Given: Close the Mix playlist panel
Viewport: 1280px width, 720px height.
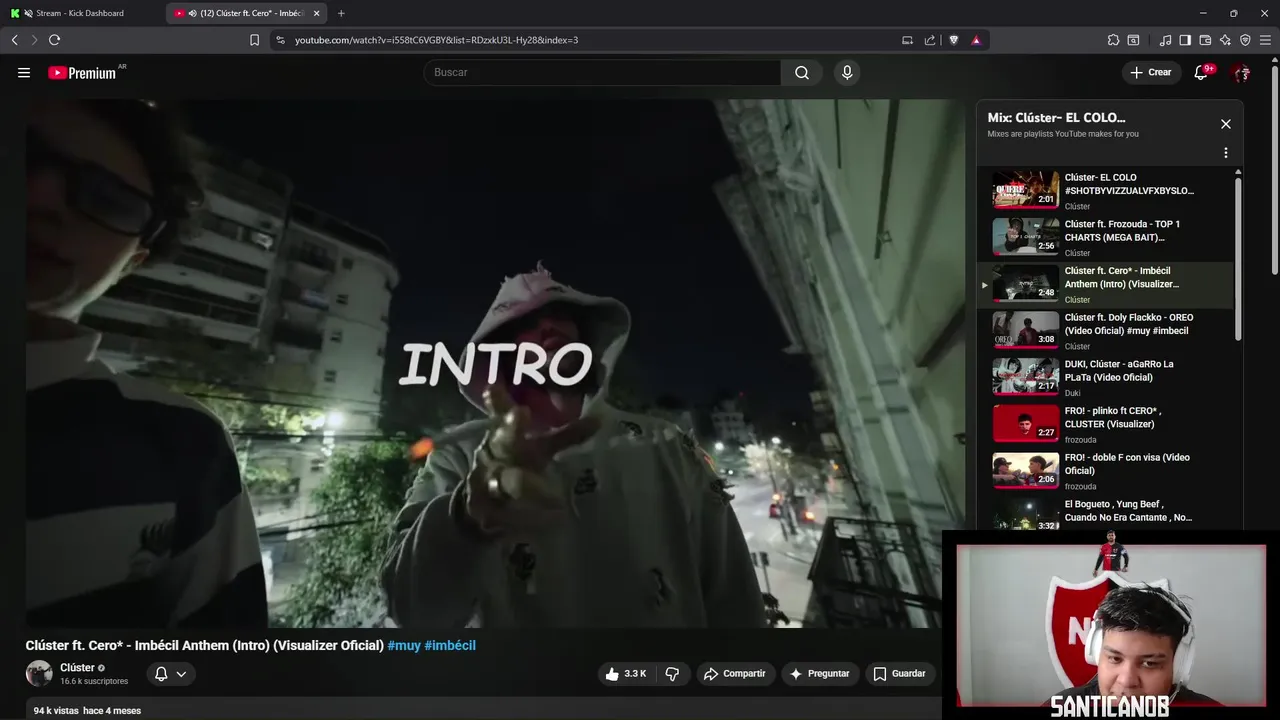Looking at the screenshot, I should click(1226, 124).
